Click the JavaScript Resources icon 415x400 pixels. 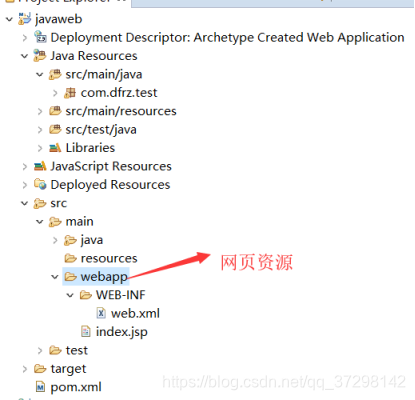pyautogui.click(x=40, y=166)
